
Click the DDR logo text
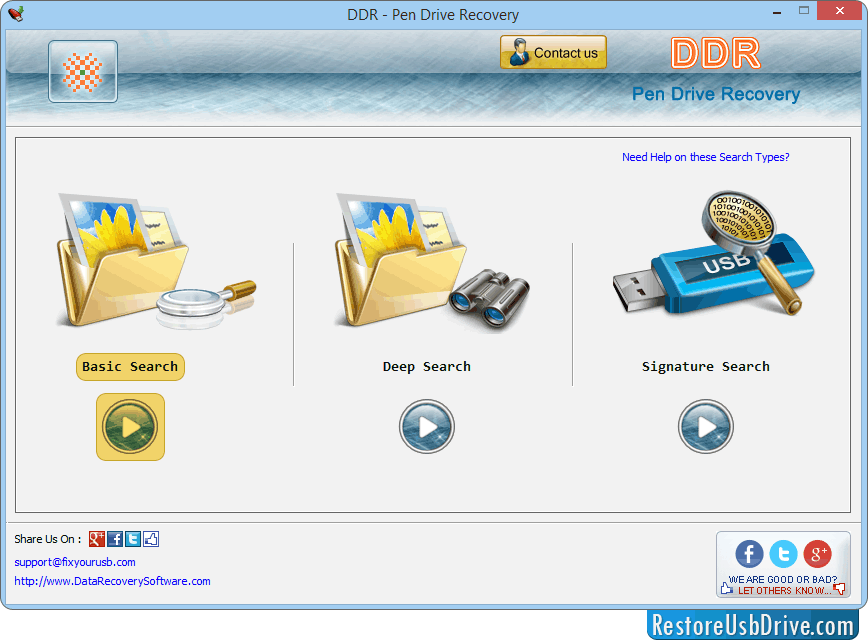point(716,54)
